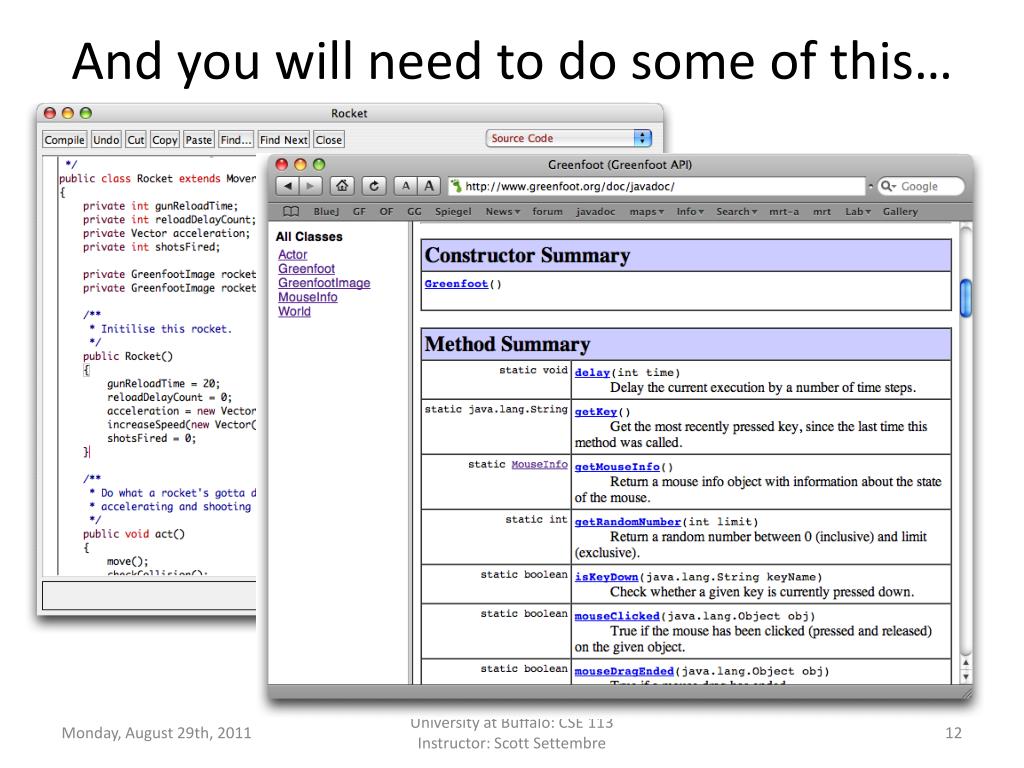Open the mouseClicked method link
1024x768 pixels.
[617, 616]
